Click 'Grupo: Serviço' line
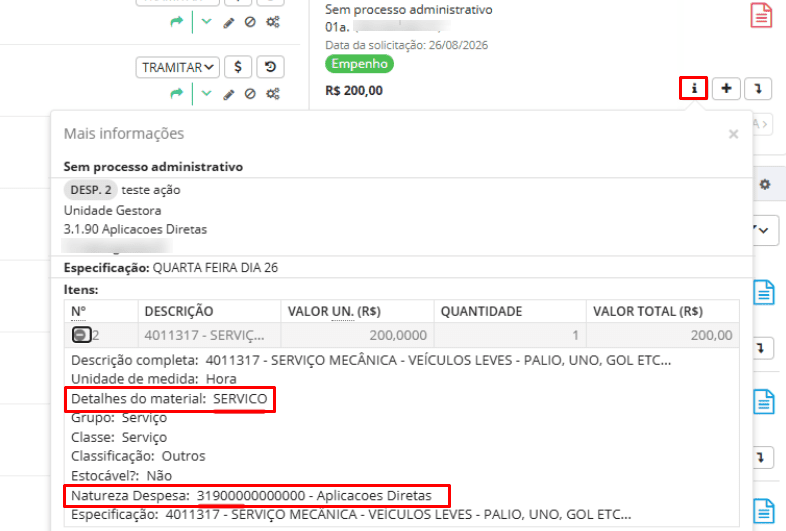The image size is (786, 531). [119, 418]
